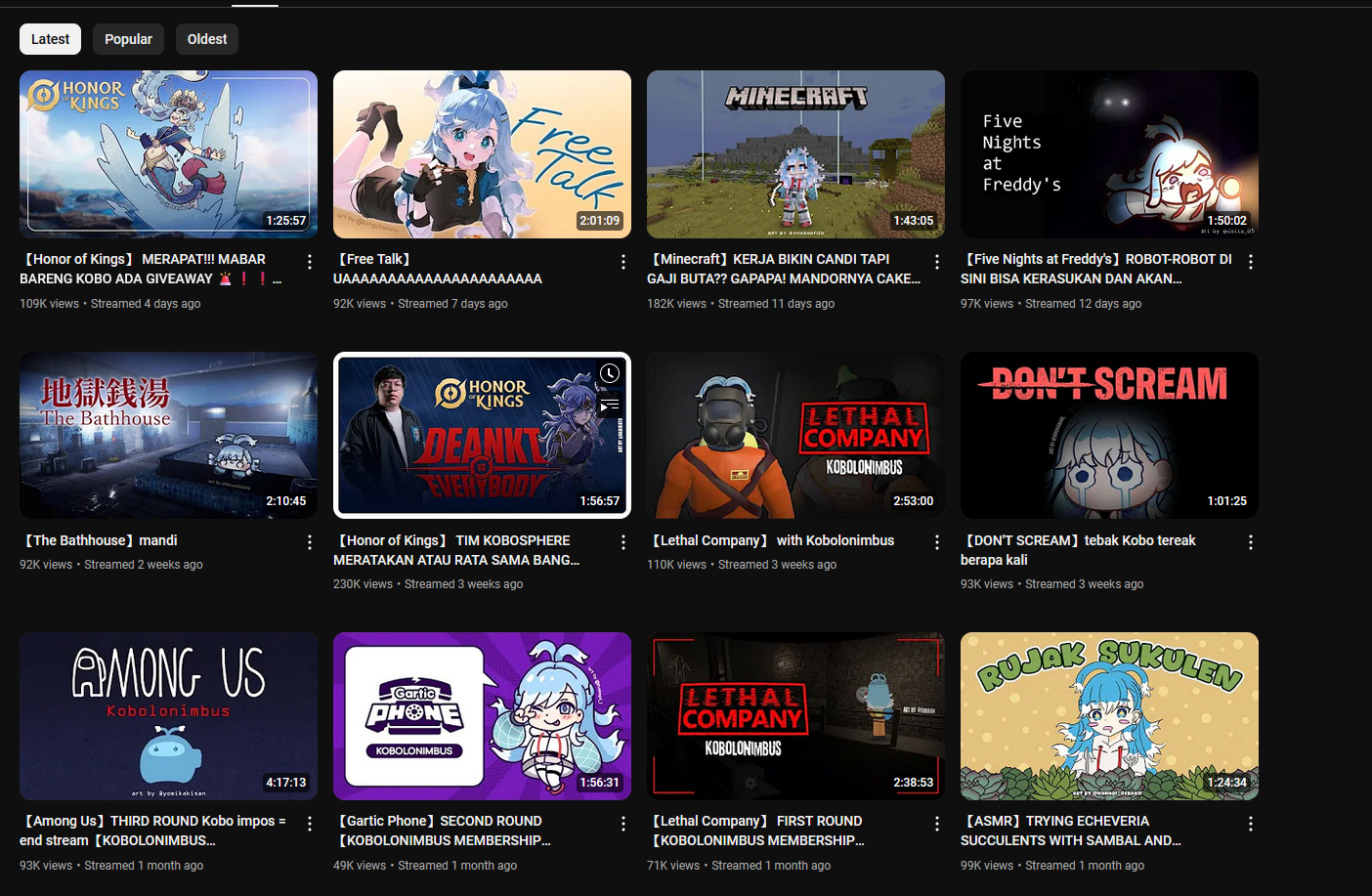1372x896 pixels.
Task: Open more actions for Five Nights at Freddy's video
Action: pyautogui.click(x=1251, y=262)
